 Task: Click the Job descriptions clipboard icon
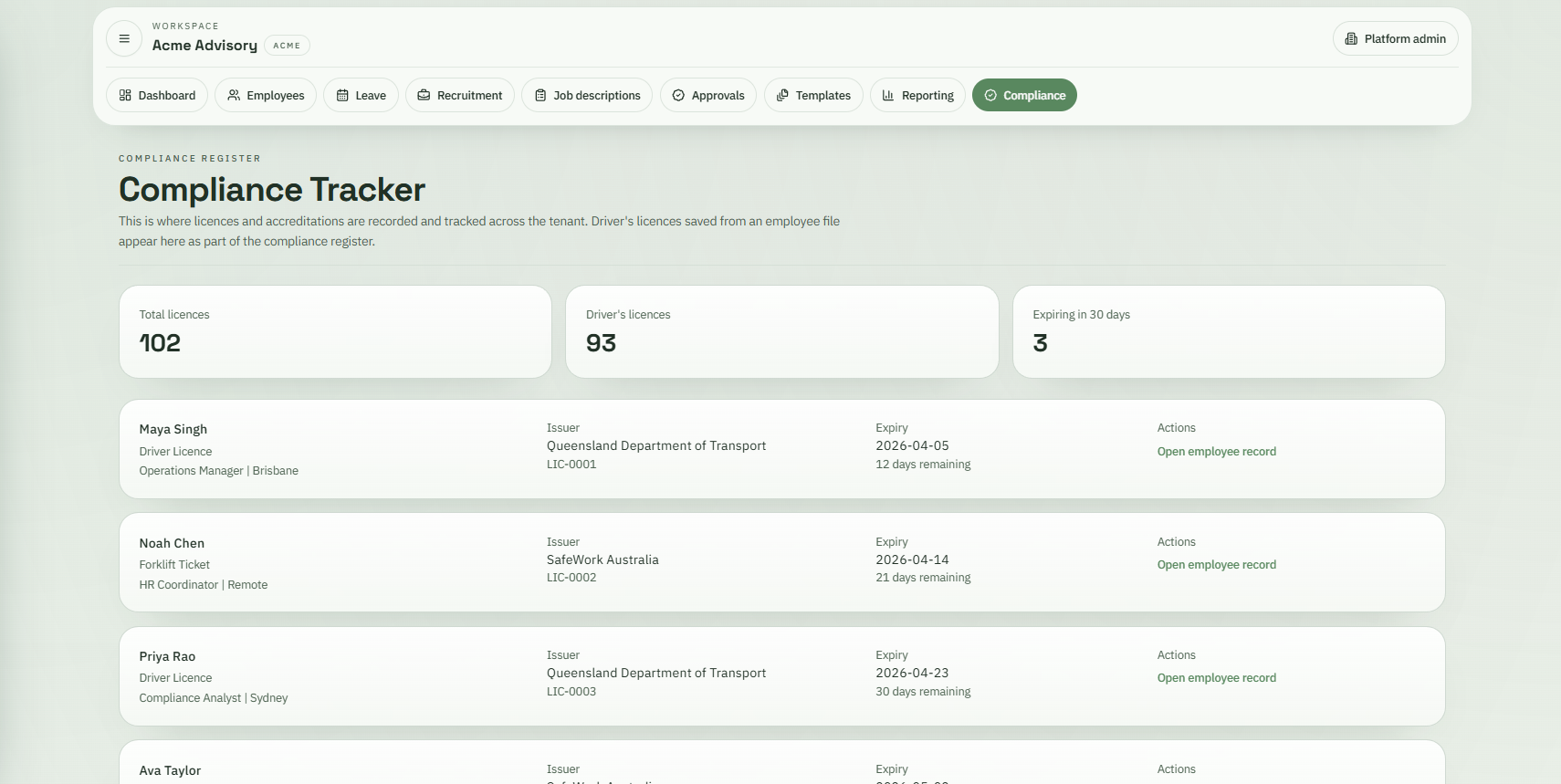[540, 95]
